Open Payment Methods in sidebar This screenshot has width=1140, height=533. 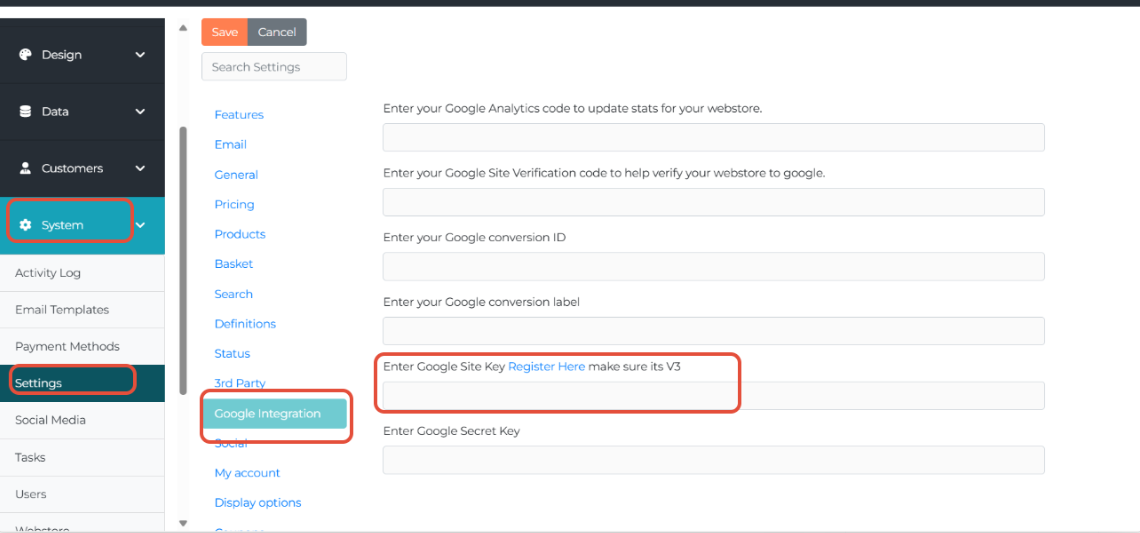pos(82,346)
